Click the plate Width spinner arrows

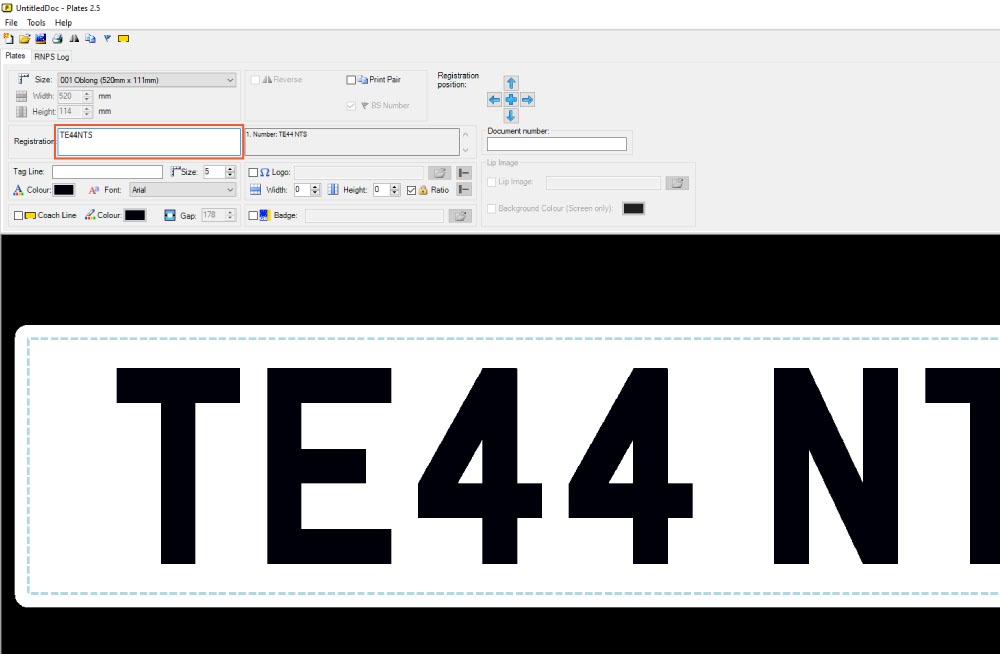(87, 96)
